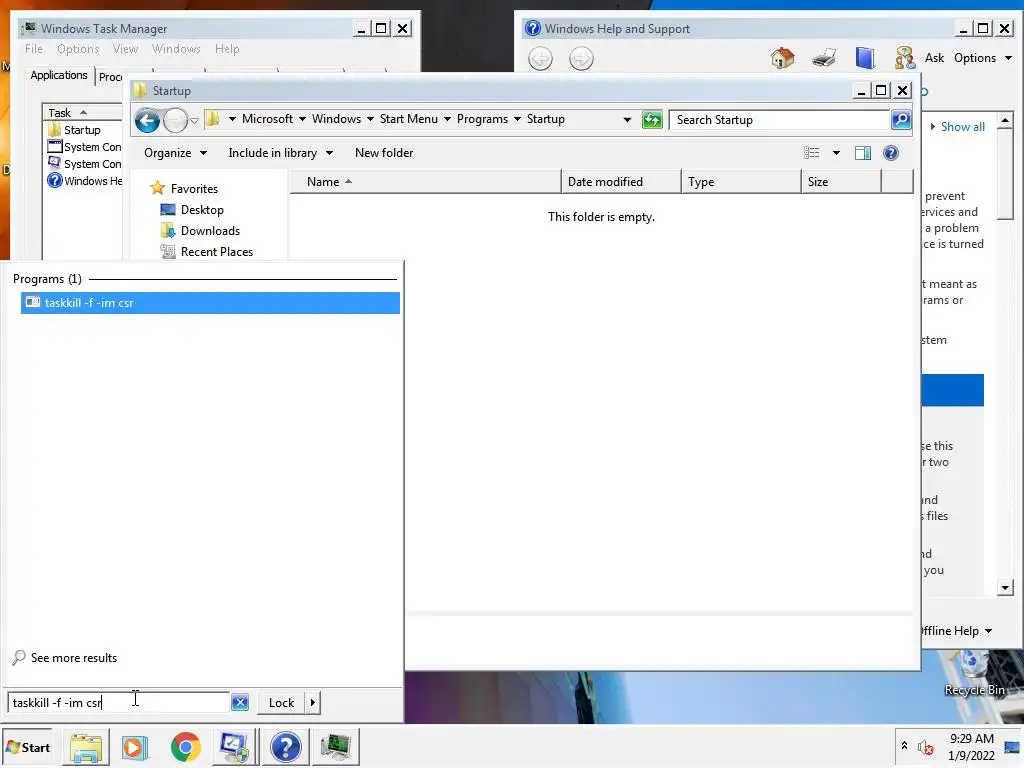
Task: Sort by the Name column header
Action: [425, 182]
